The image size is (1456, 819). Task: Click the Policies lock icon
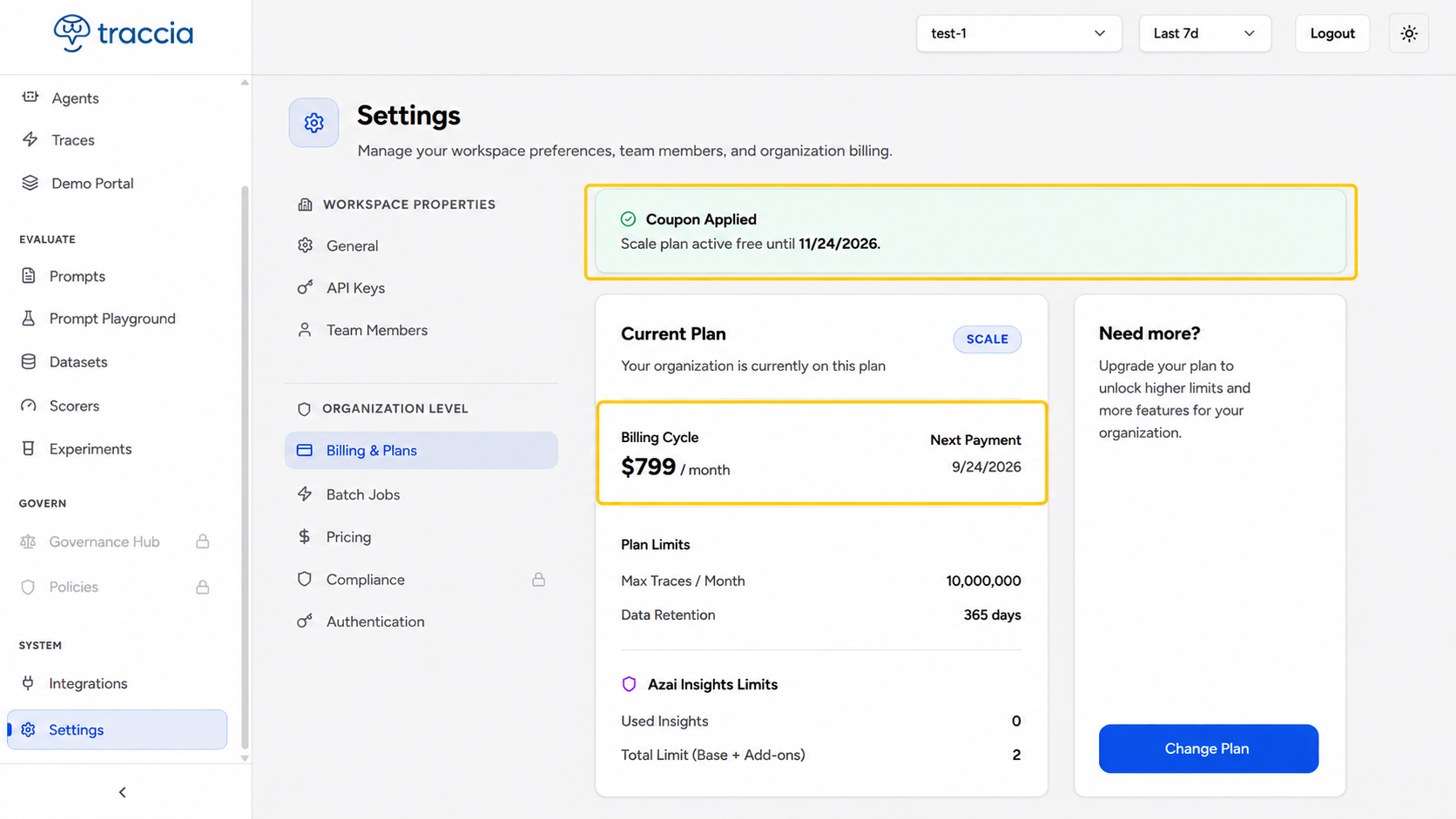(x=202, y=587)
